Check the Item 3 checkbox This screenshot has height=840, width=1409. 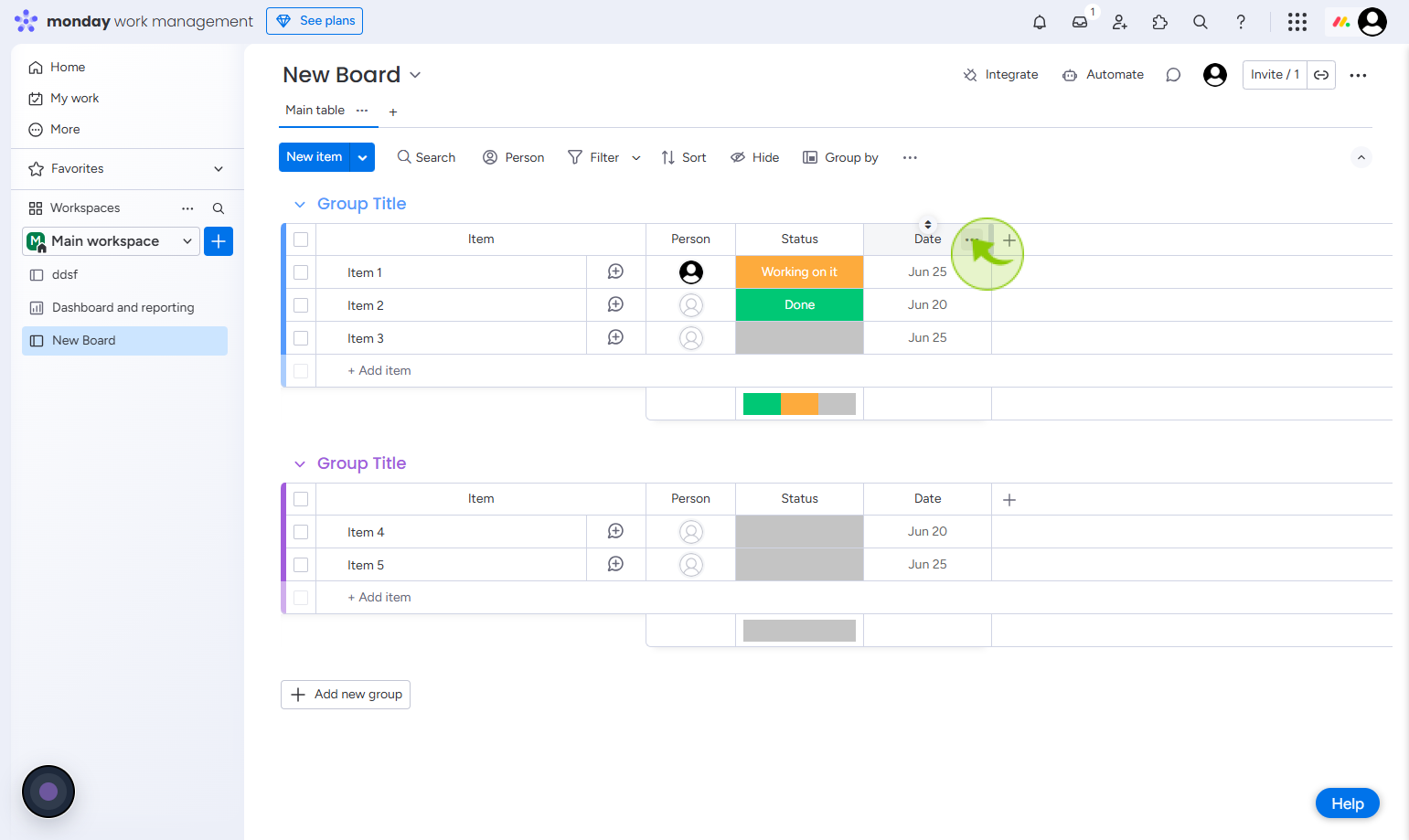(x=301, y=338)
